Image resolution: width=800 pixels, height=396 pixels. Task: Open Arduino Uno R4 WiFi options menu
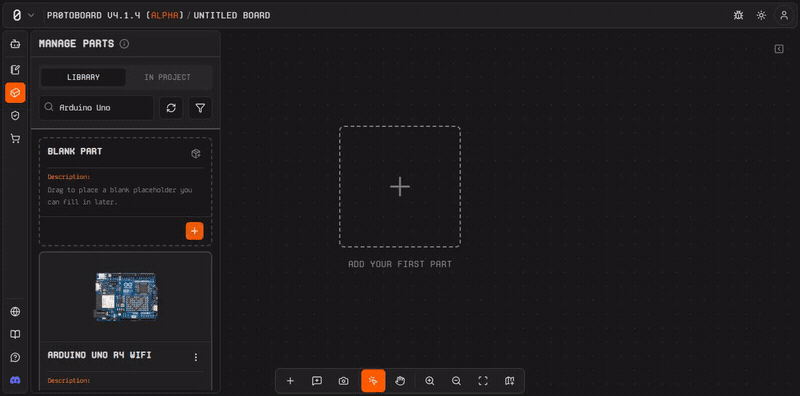[x=195, y=357]
